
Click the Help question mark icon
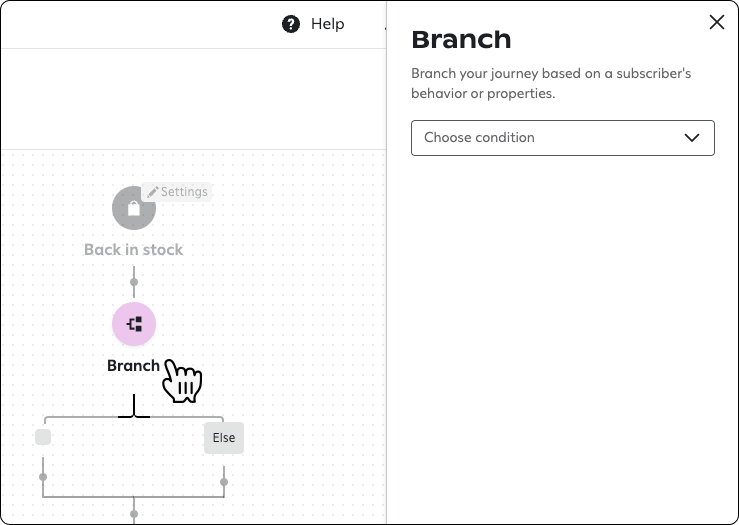click(x=291, y=24)
